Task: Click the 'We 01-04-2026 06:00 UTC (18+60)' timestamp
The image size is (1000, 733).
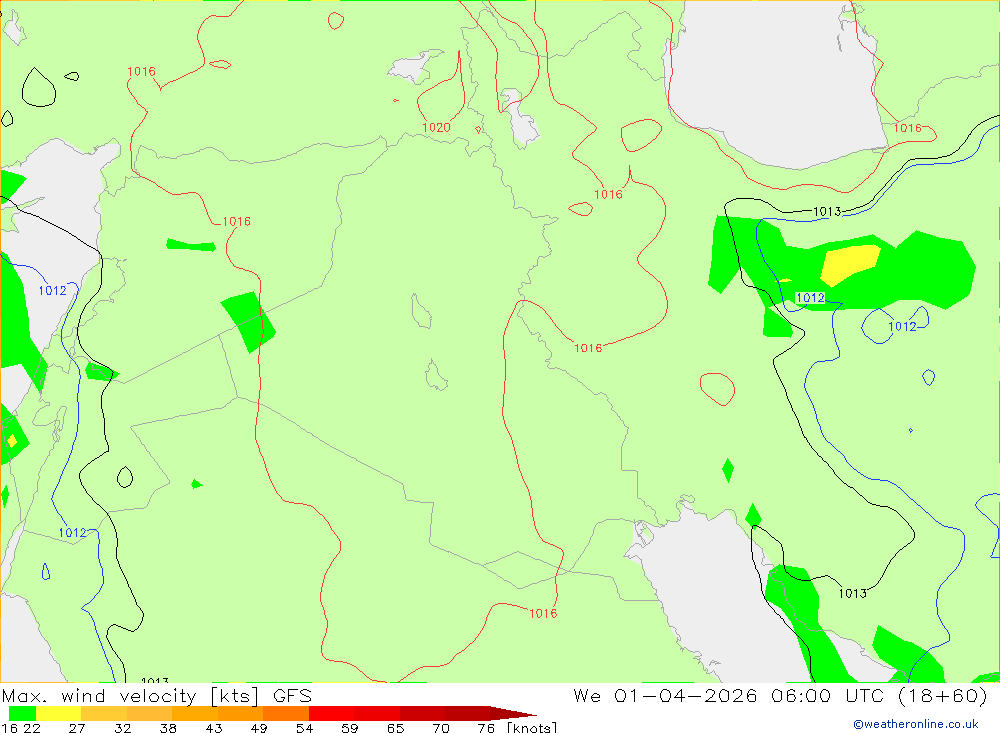Action: (780, 695)
